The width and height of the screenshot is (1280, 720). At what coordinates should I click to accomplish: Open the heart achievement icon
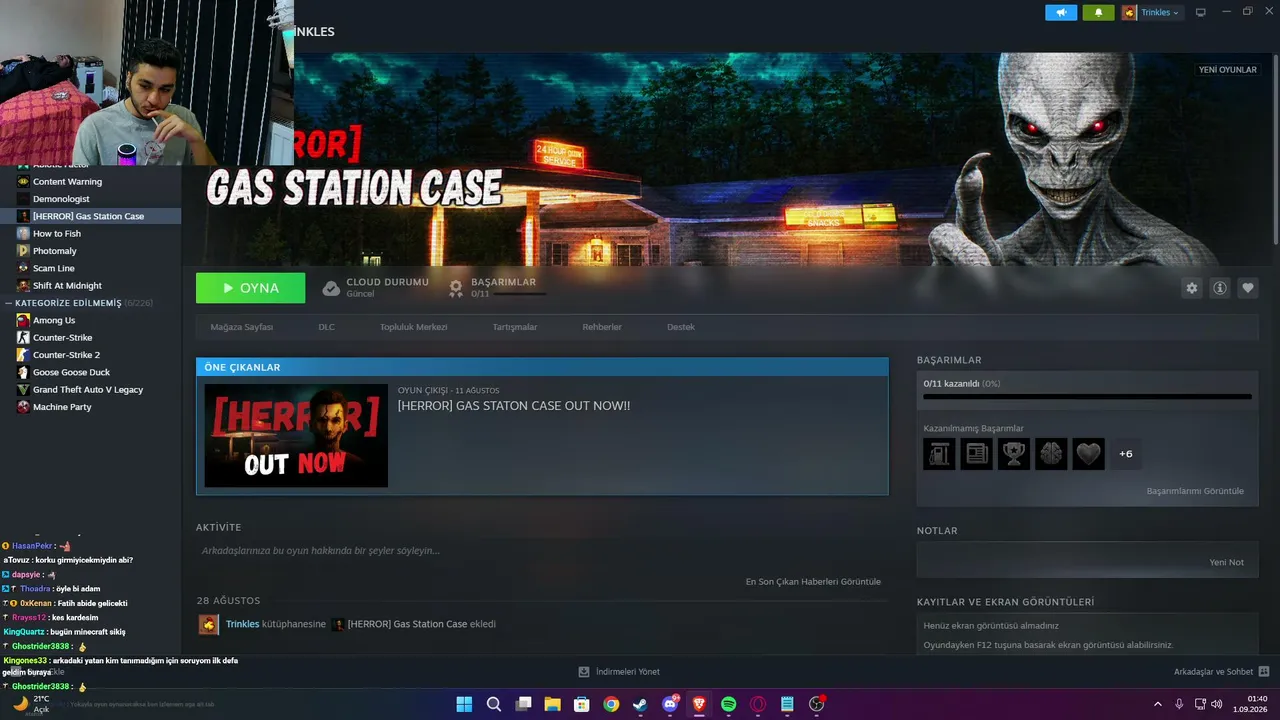click(1089, 454)
